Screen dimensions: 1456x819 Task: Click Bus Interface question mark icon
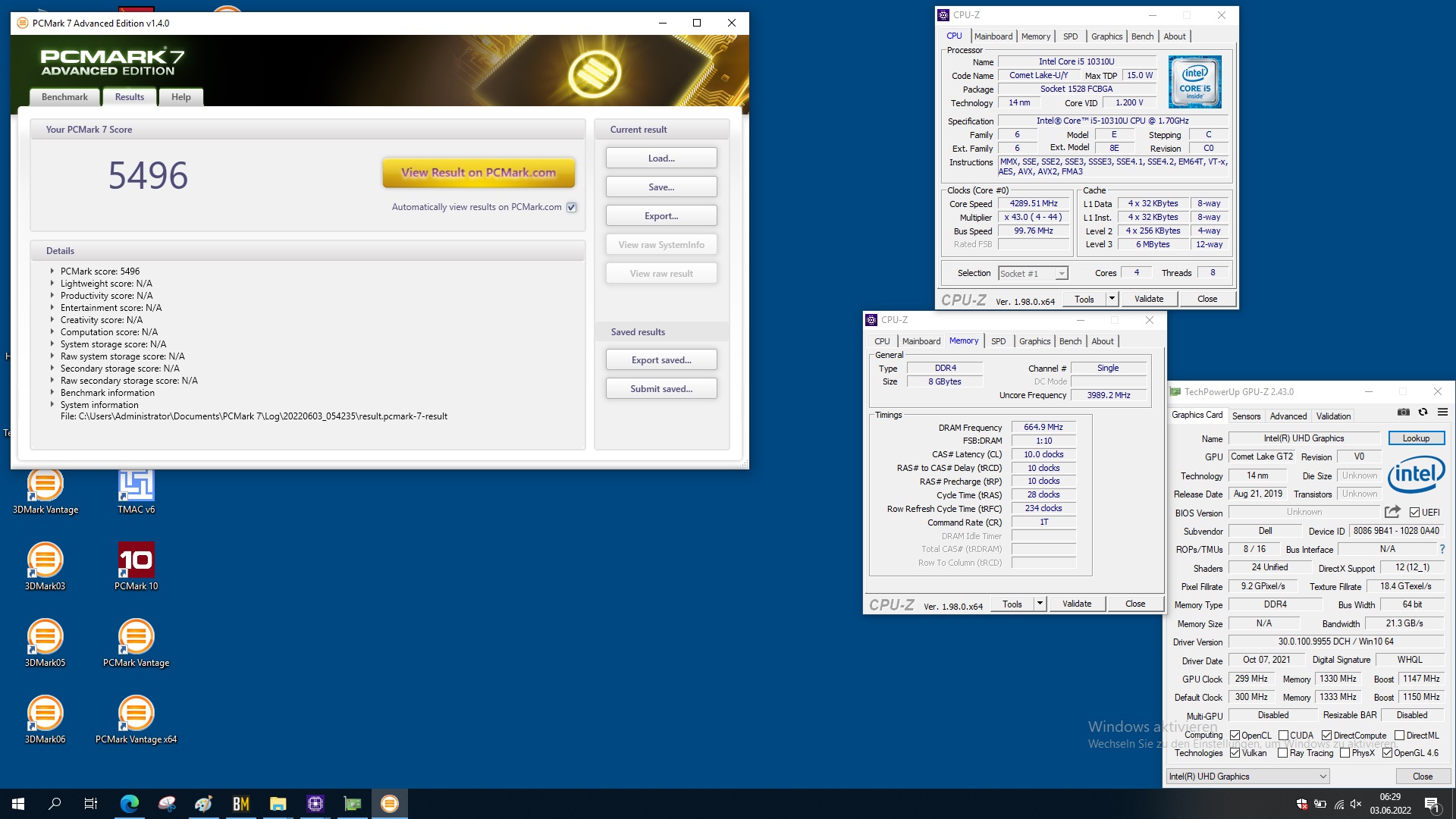pos(1442,549)
